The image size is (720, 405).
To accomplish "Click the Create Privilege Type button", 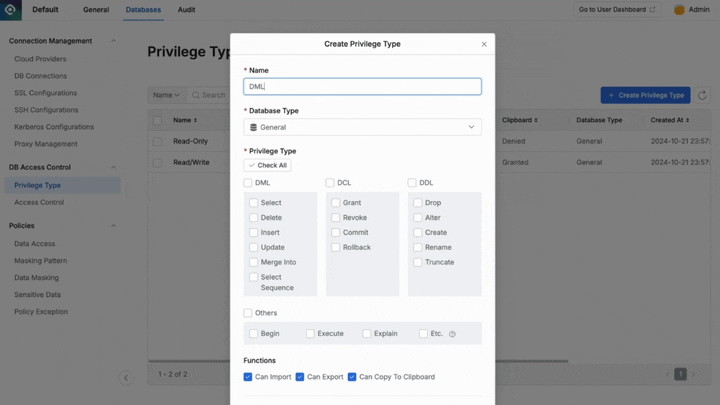I will tap(646, 95).
